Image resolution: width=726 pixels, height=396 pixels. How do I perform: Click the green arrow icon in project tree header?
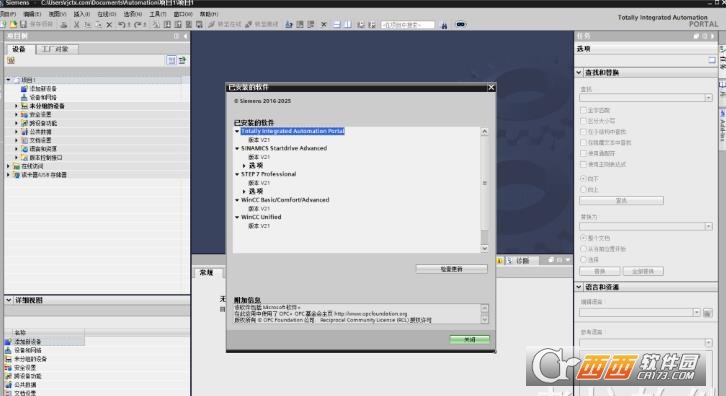coord(182,60)
